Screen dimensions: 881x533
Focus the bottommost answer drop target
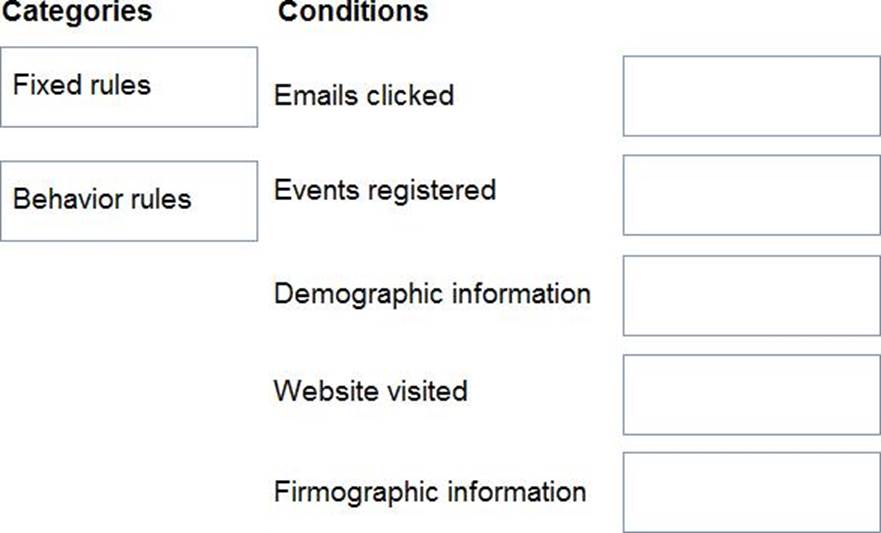coord(751,492)
